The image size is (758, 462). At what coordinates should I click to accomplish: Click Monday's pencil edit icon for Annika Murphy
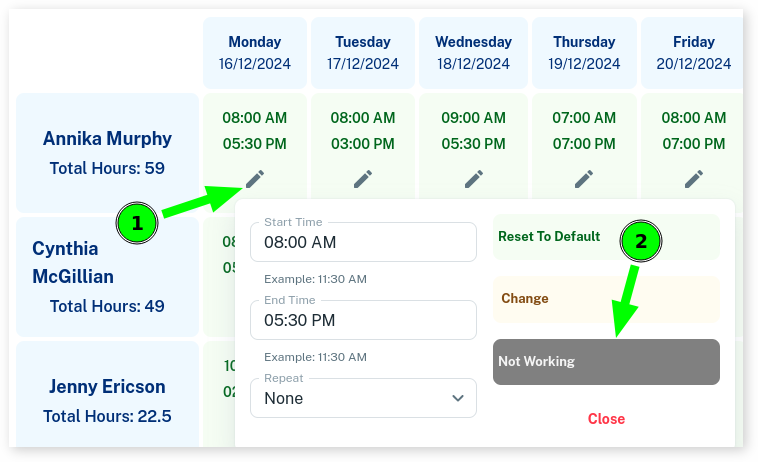[x=255, y=178]
